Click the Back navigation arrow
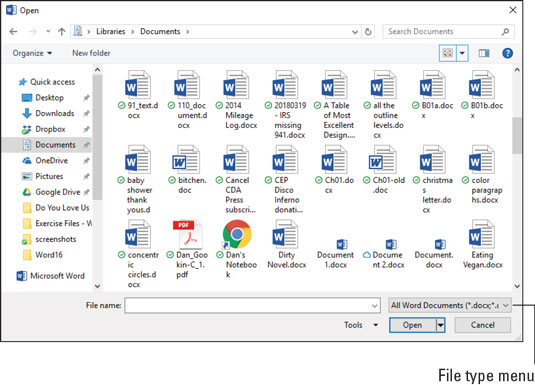 pyautogui.click(x=13, y=32)
